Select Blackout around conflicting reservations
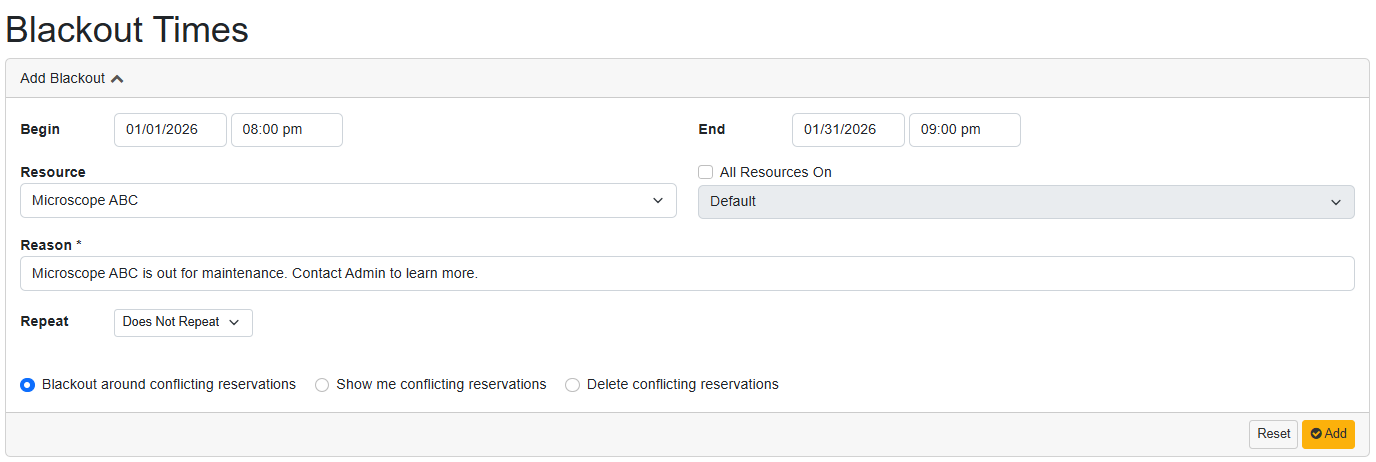 click(28, 385)
